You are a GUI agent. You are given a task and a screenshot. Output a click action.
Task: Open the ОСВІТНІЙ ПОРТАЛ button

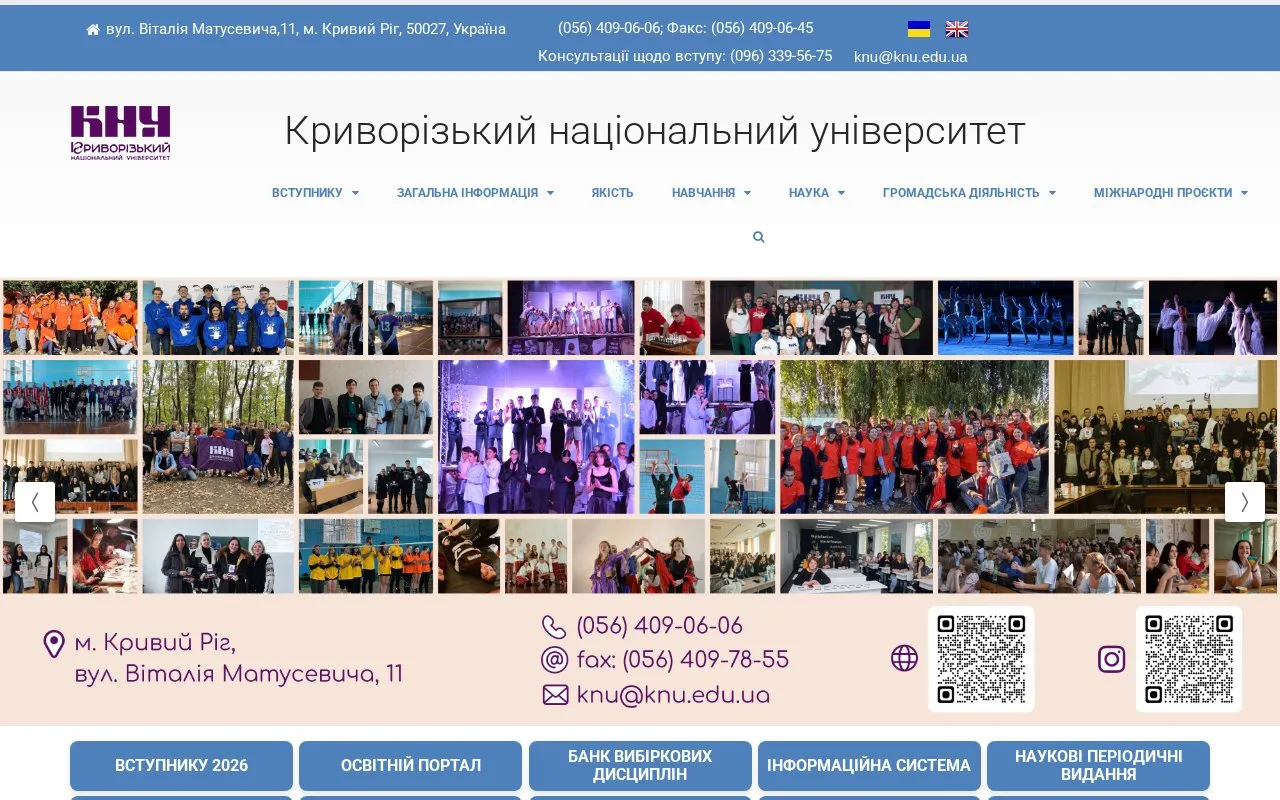point(410,766)
